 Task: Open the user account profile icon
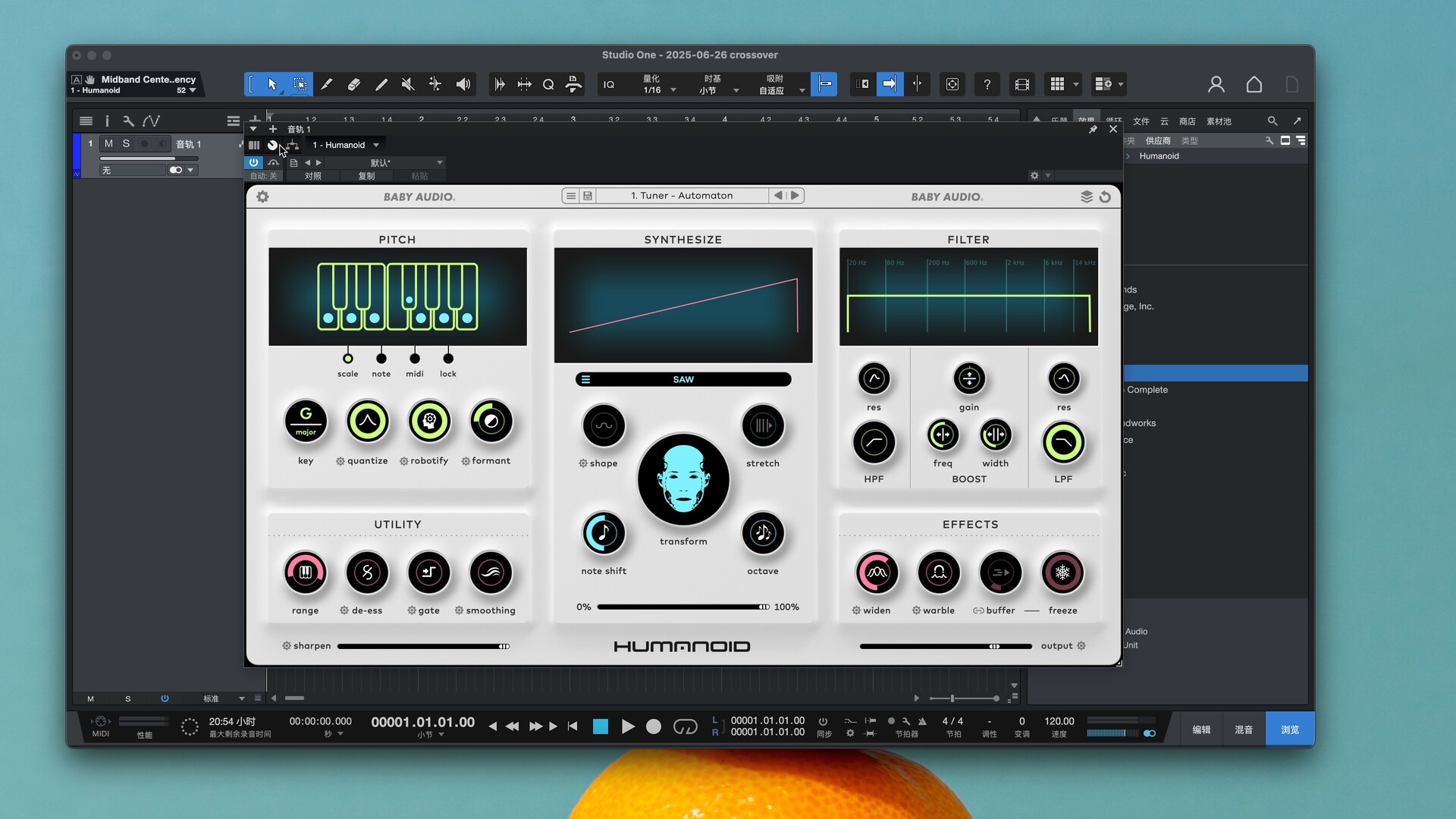pos(1216,84)
